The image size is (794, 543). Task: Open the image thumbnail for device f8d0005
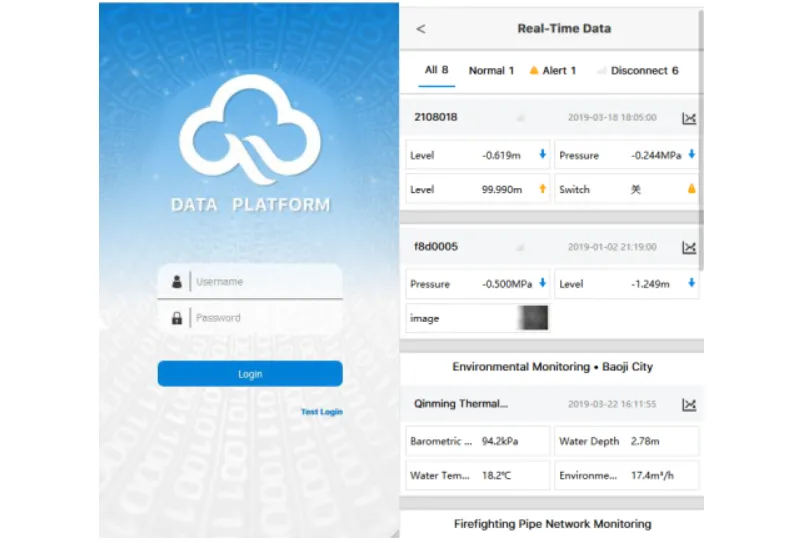click(532, 318)
